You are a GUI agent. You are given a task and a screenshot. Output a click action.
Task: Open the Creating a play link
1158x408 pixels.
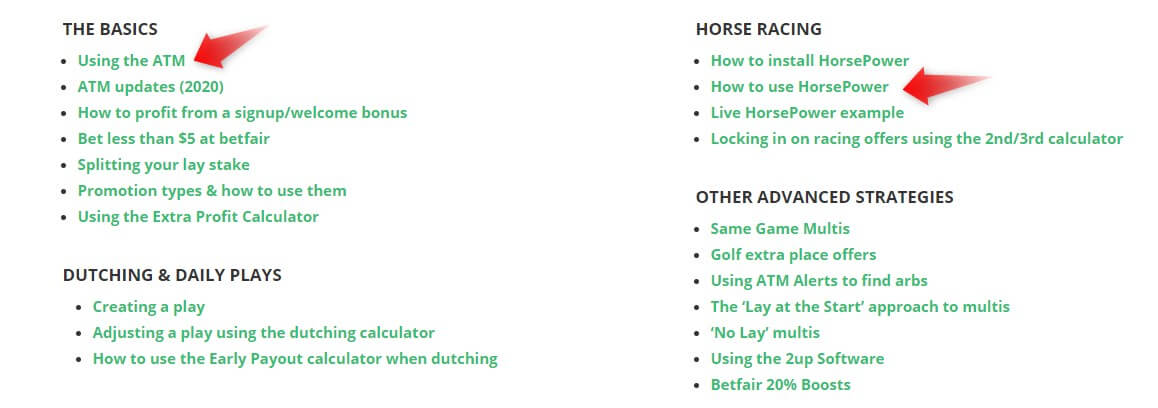[148, 307]
